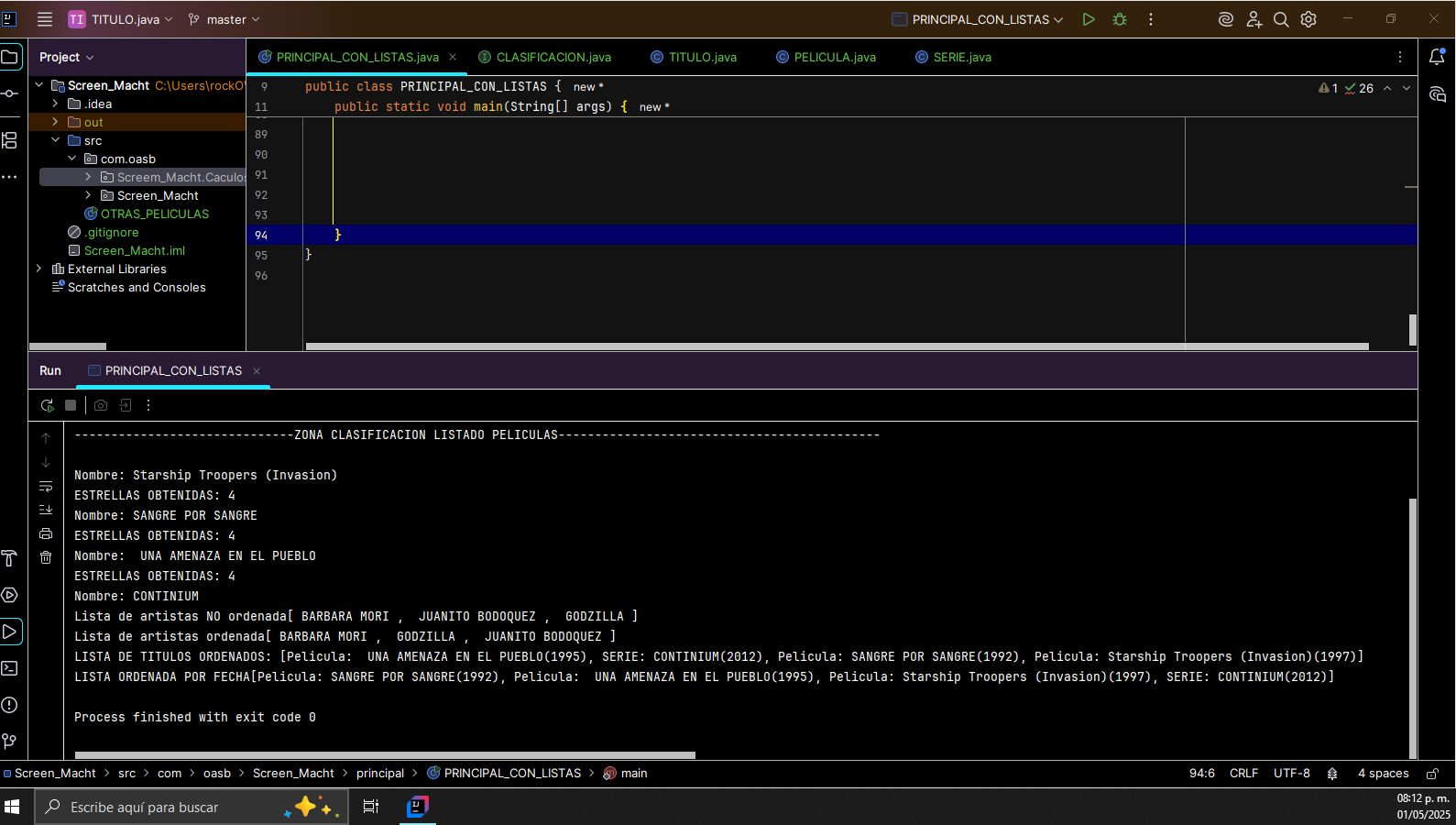Open Search Everywhere magnifier
Screen dimensions: 1456x825
point(1281,19)
